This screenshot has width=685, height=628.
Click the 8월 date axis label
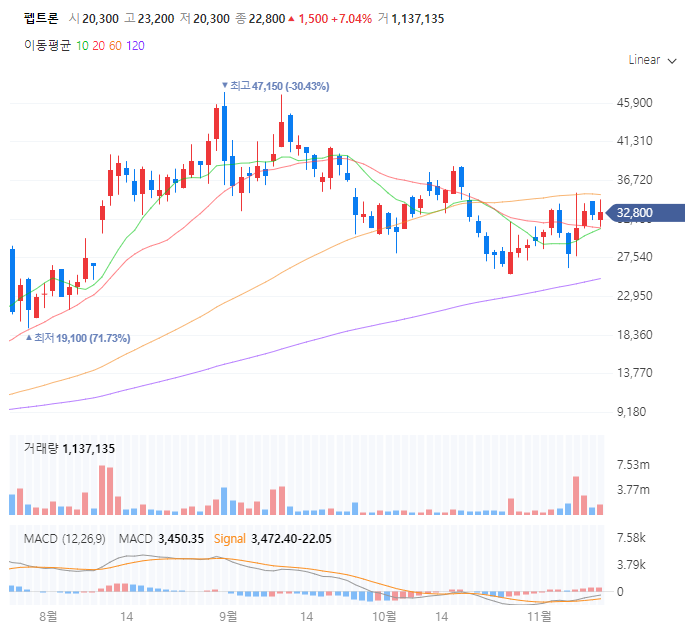click(48, 617)
